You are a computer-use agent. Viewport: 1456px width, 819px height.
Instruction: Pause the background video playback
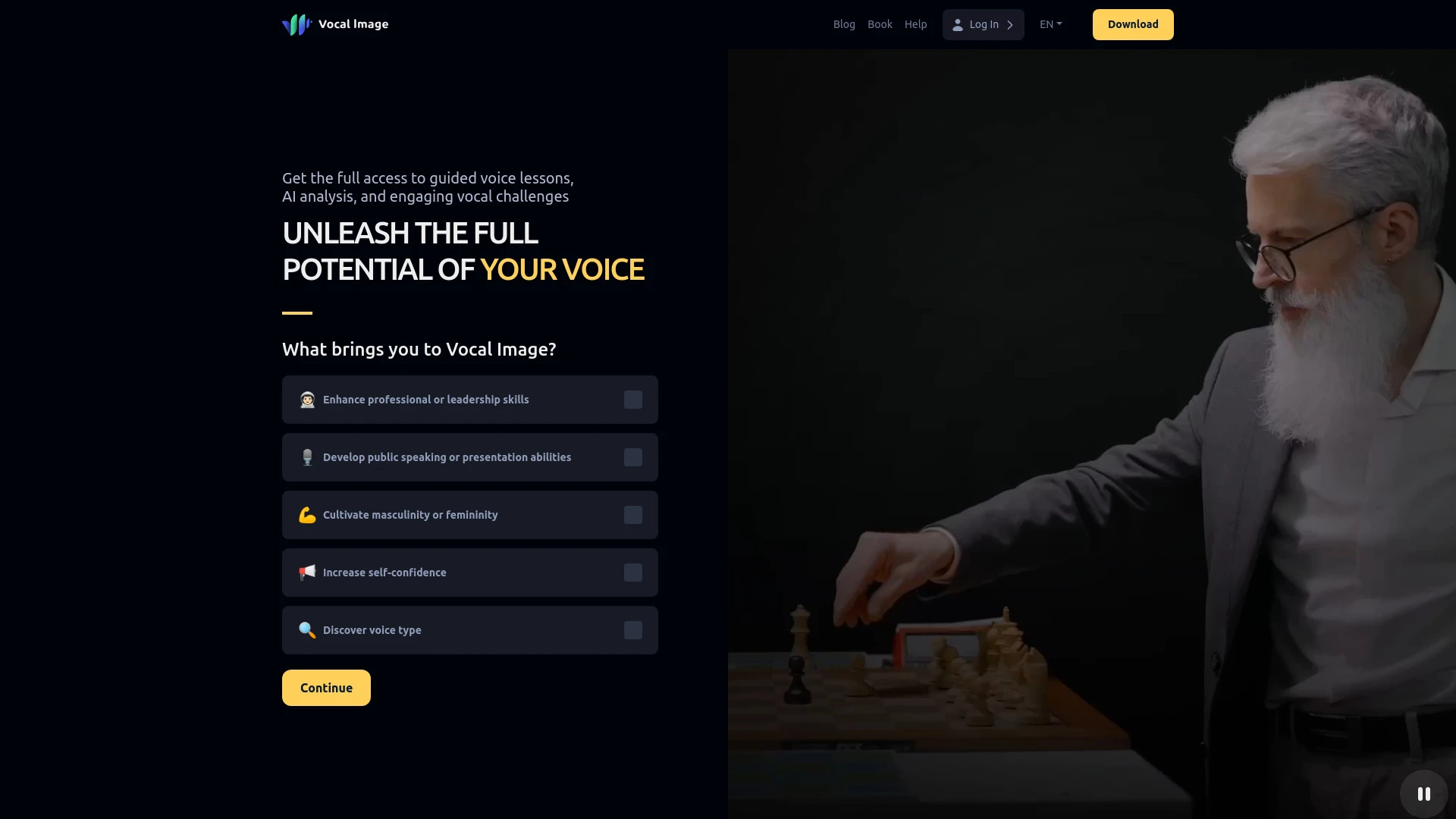pyautogui.click(x=1424, y=795)
